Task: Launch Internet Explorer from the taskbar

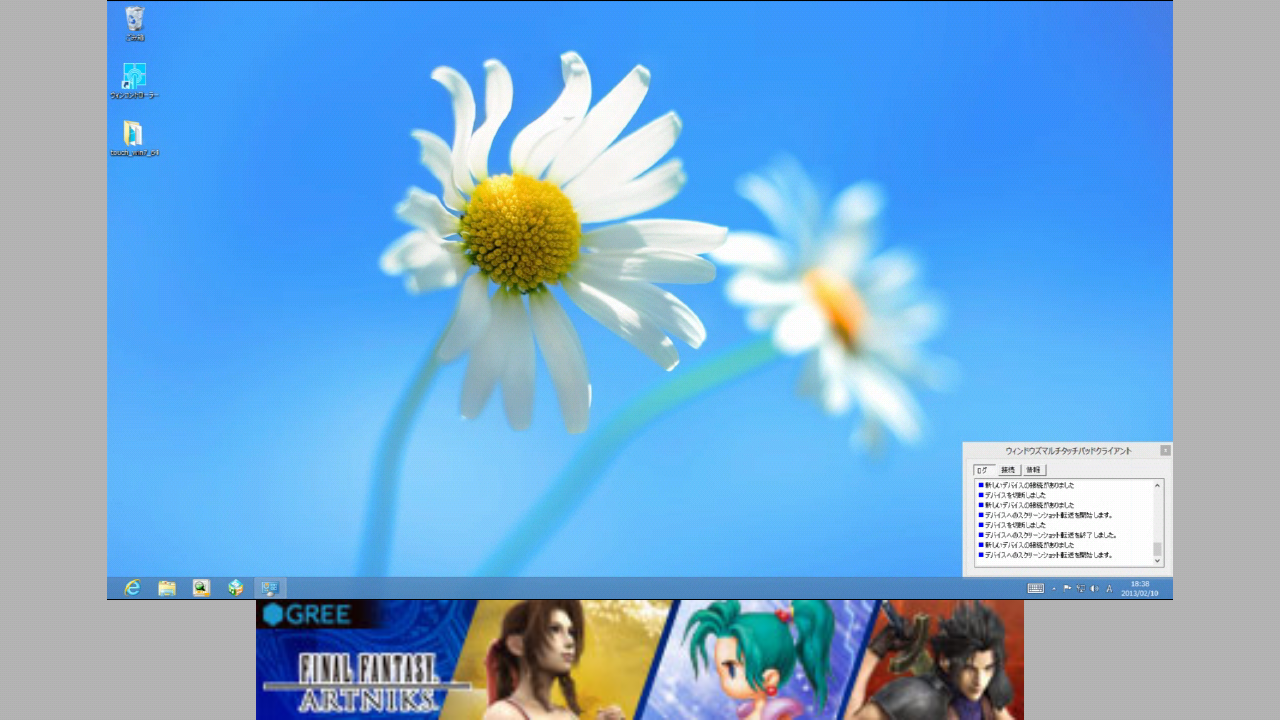Action: click(132, 588)
